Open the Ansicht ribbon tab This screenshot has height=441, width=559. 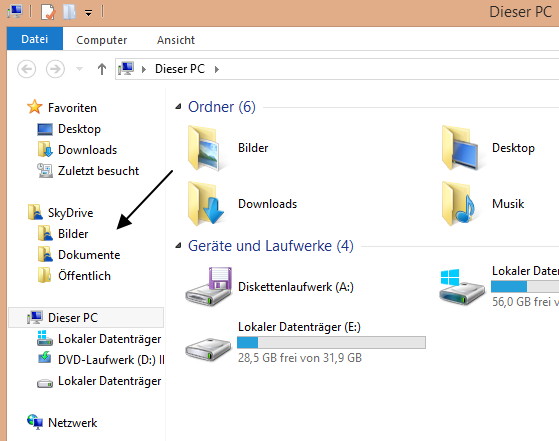click(x=176, y=40)
